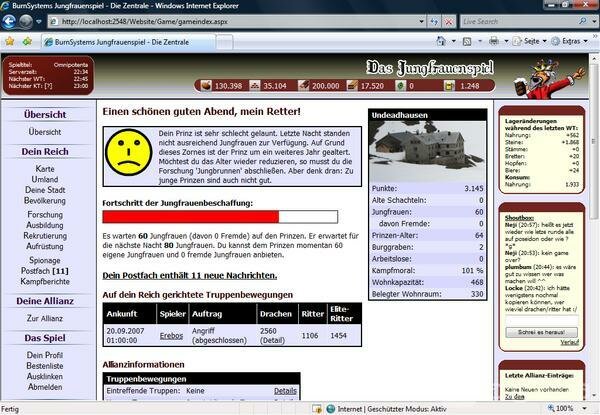This screenshot has height=415, width=600.
Task: Open the Ausbildung page
Action: pyautogui.click(x=45, y=225)
